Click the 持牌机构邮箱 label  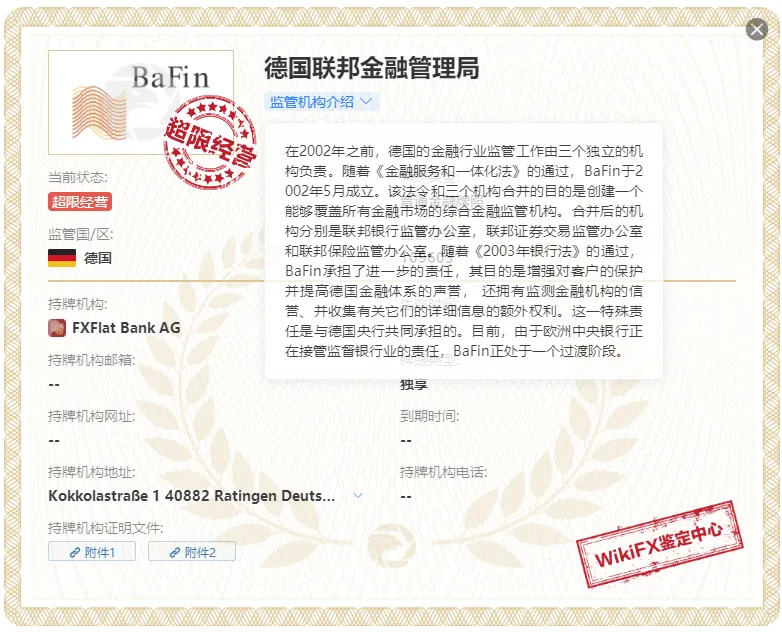(91, 360)
